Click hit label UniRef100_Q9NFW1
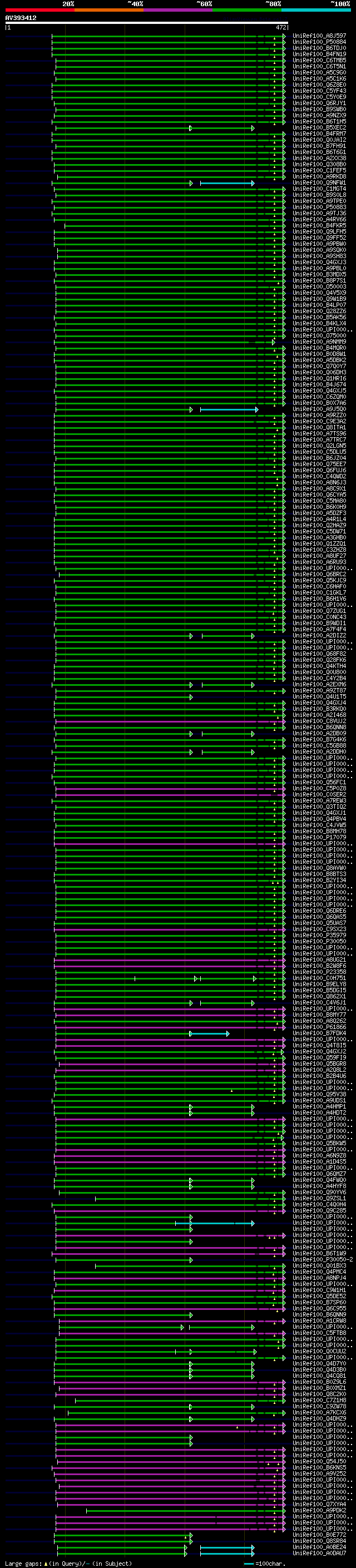The image size is (356, 1568). [319, 182]
